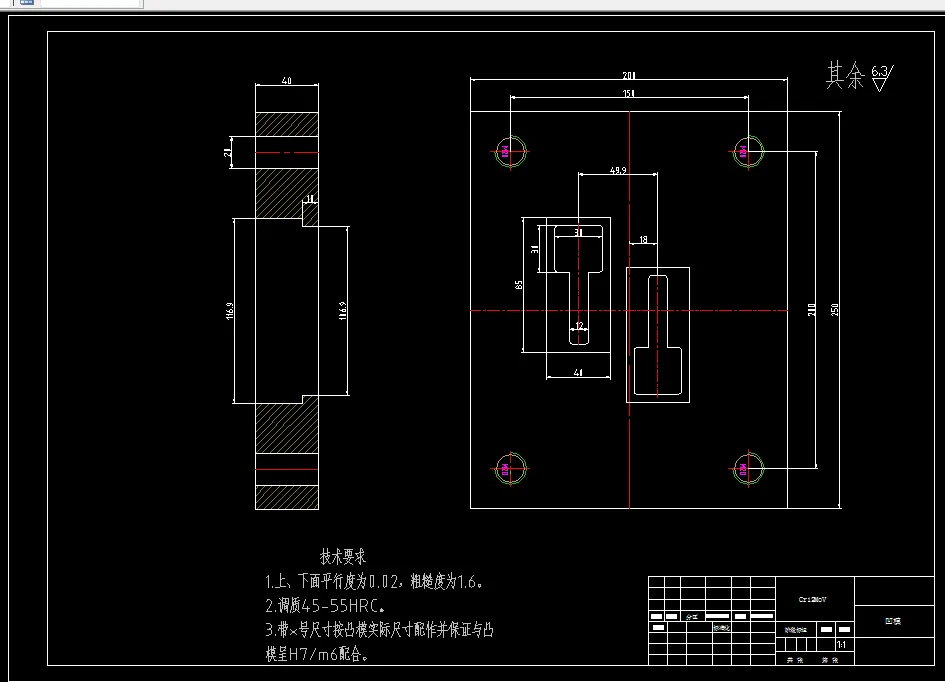This screenshot has height=682, width=945.
Task: Select the bottom hatched area of the section view
Action: [287, 497]
